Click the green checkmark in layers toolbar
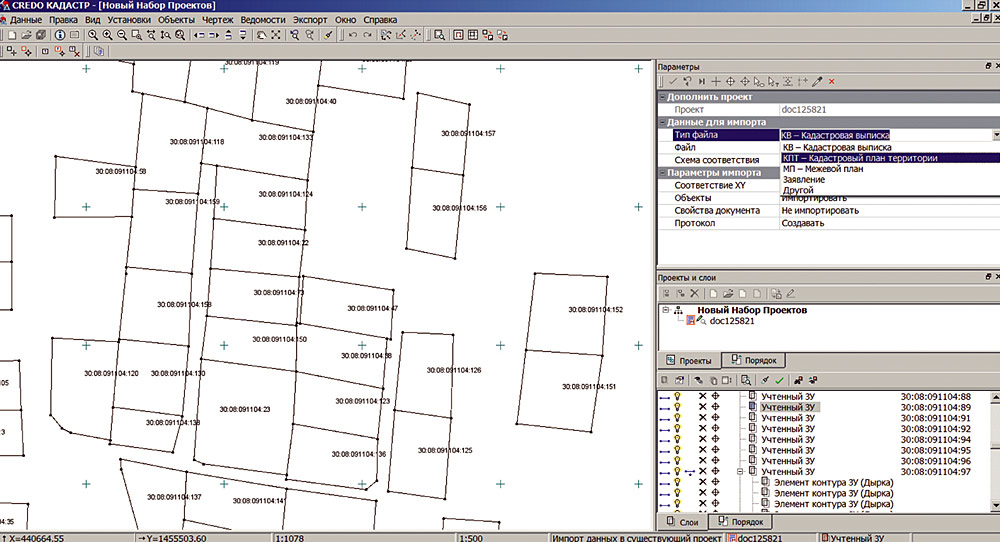Image resolution: width=1000 pixels, height=542 pixels. tap(779, 380)
